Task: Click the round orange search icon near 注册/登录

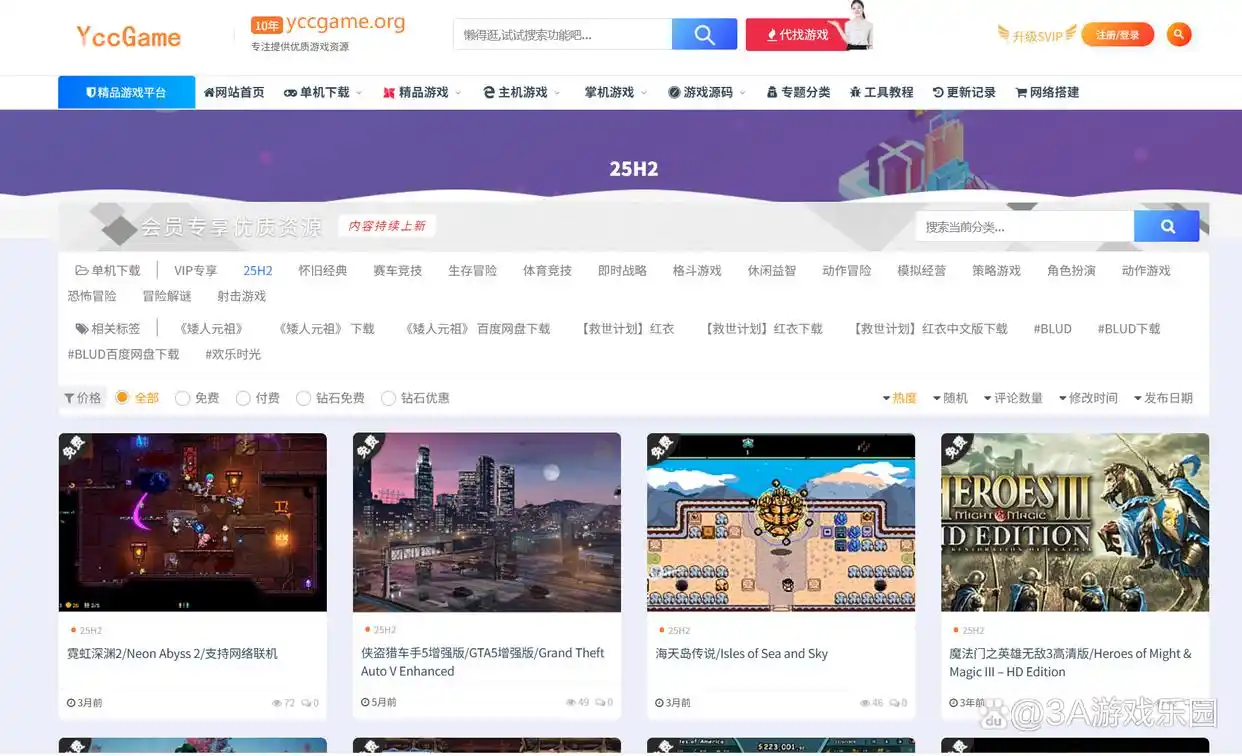Action: (x=1178, y=33)
